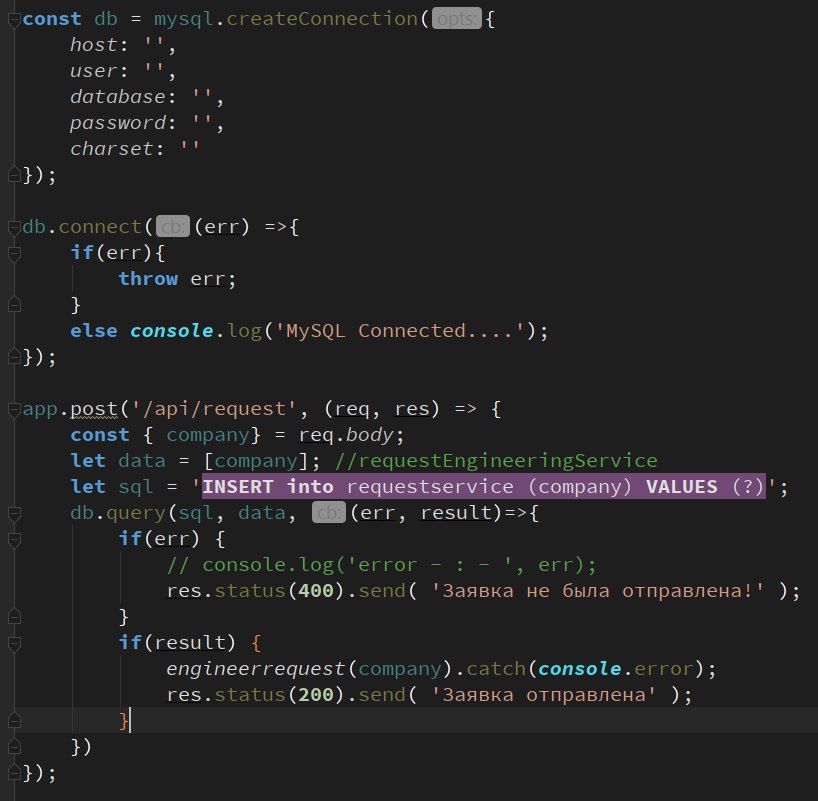Toggle the fold beside if(err) { under db.query

coord(14,540)
